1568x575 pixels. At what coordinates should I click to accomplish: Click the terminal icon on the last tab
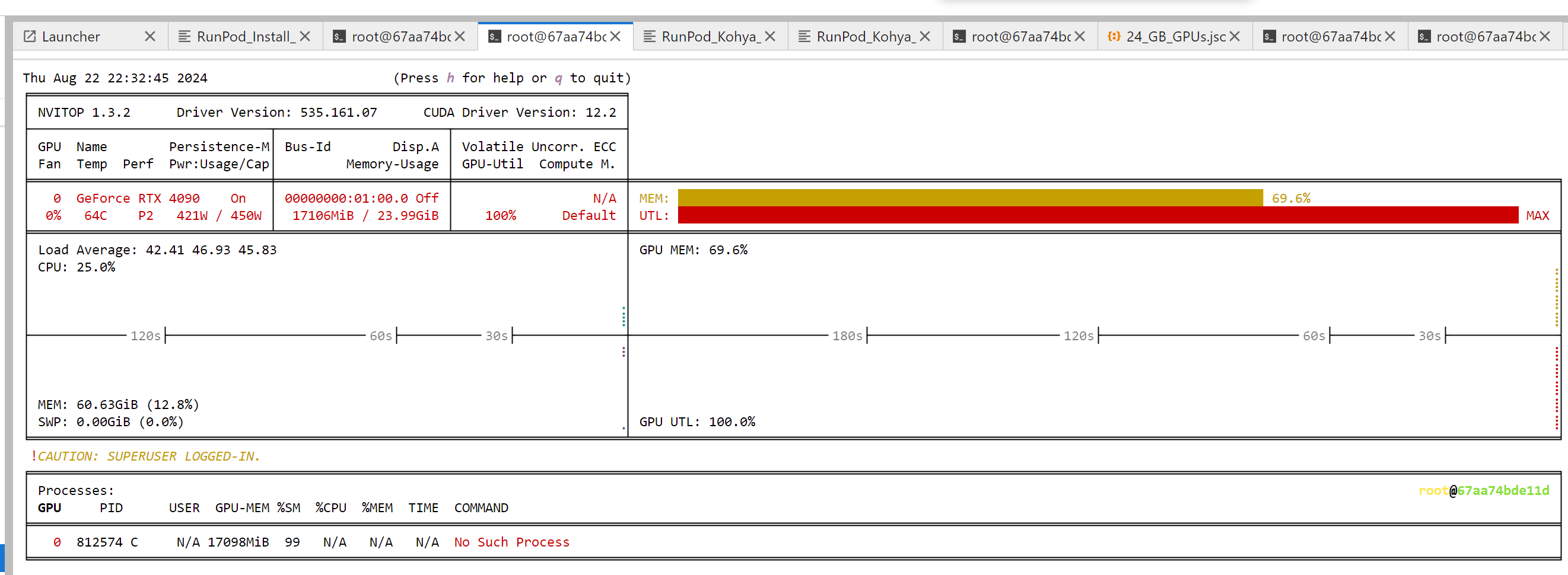[x=1424, y=37]
